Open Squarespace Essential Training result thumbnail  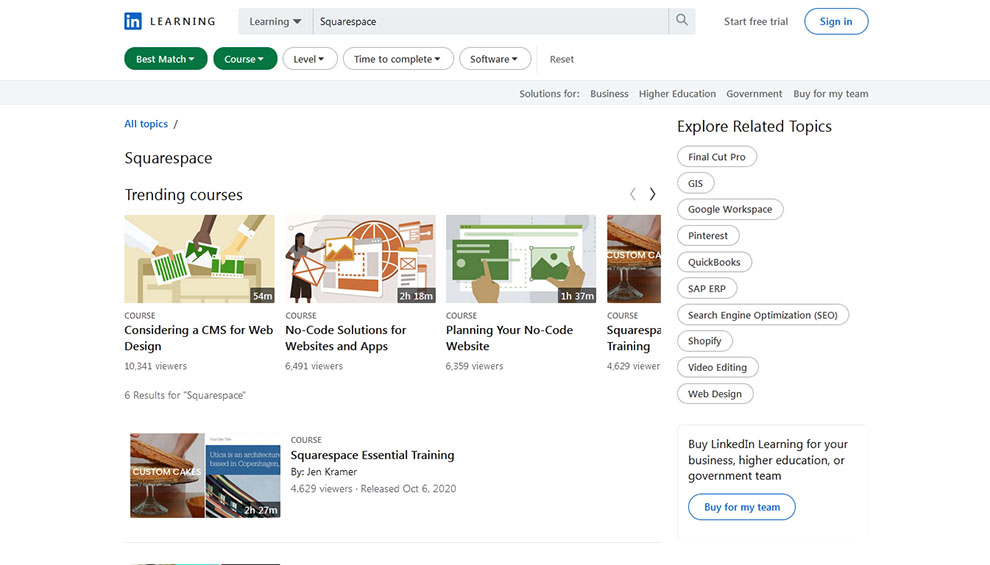coord(205,475)
